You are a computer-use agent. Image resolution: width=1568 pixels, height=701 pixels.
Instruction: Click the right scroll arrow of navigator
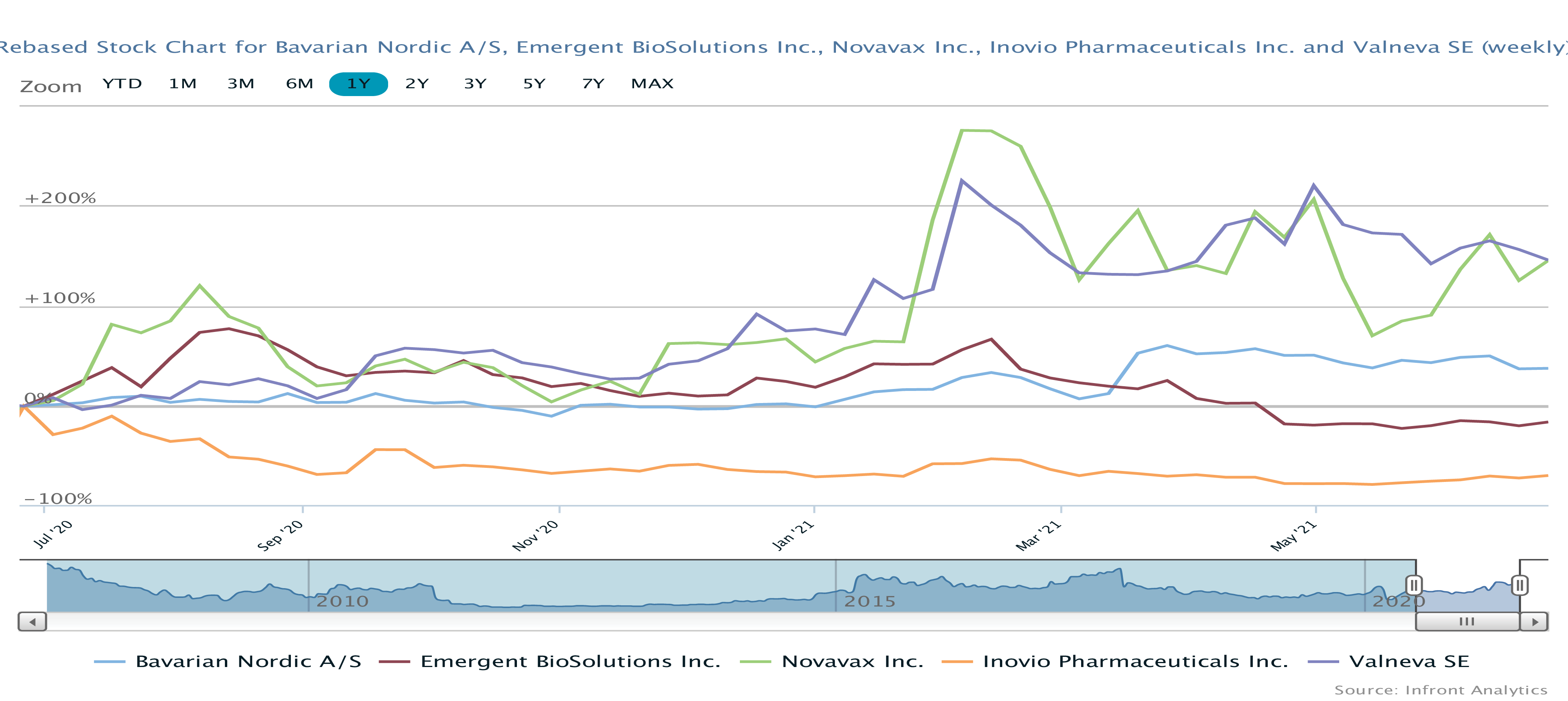click(1534, 622)
